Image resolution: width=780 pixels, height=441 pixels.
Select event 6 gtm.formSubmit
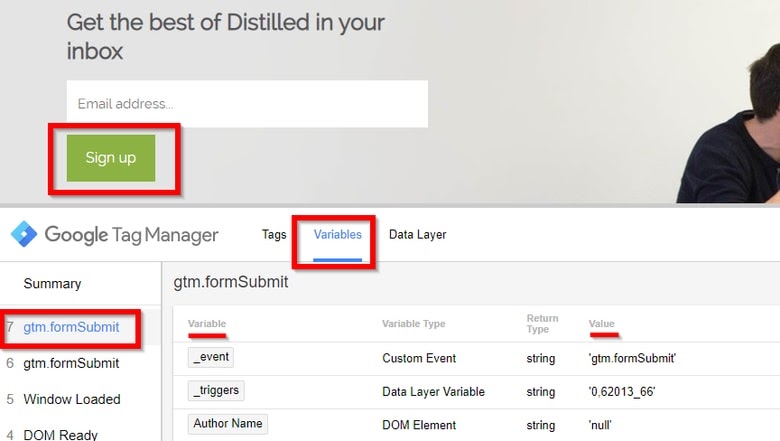tap(71, 363)
